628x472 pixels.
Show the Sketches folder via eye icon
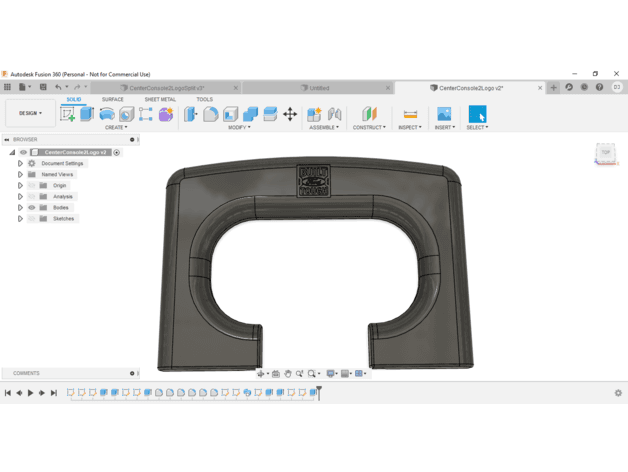click(x=32, y=219)
